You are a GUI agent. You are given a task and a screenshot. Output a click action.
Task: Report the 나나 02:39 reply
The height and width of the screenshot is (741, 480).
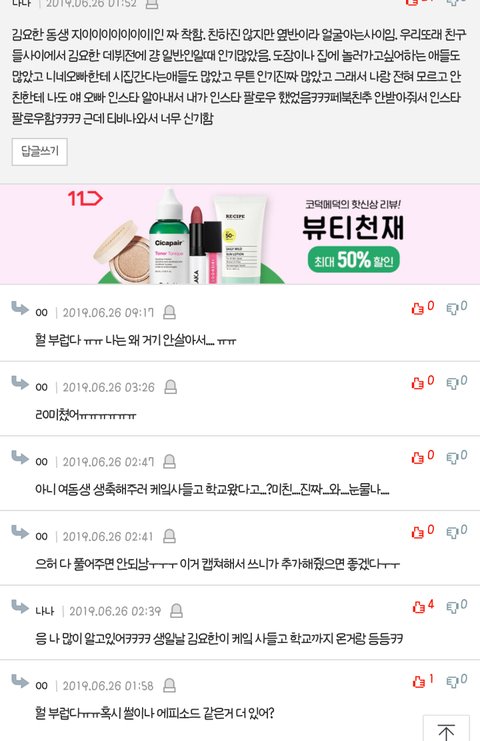pos(176,611)
